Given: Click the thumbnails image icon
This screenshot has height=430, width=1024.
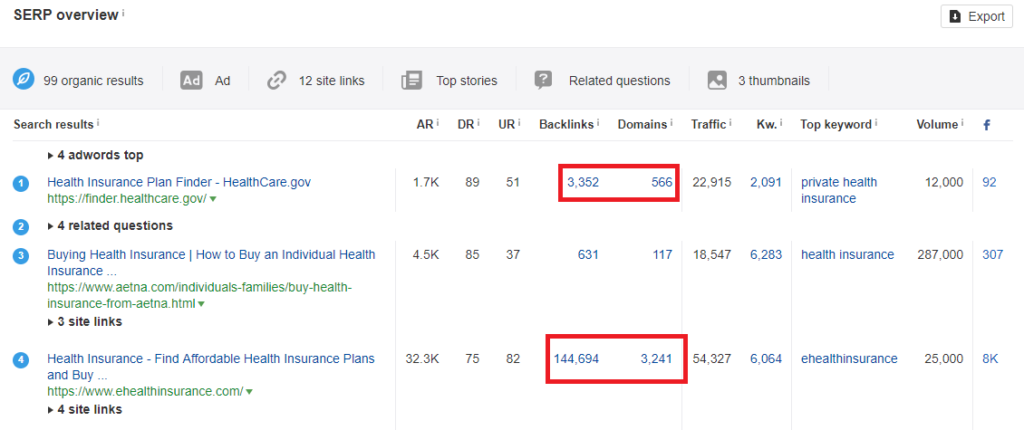Looking at the screenshot, I should (x=717, y=80).
